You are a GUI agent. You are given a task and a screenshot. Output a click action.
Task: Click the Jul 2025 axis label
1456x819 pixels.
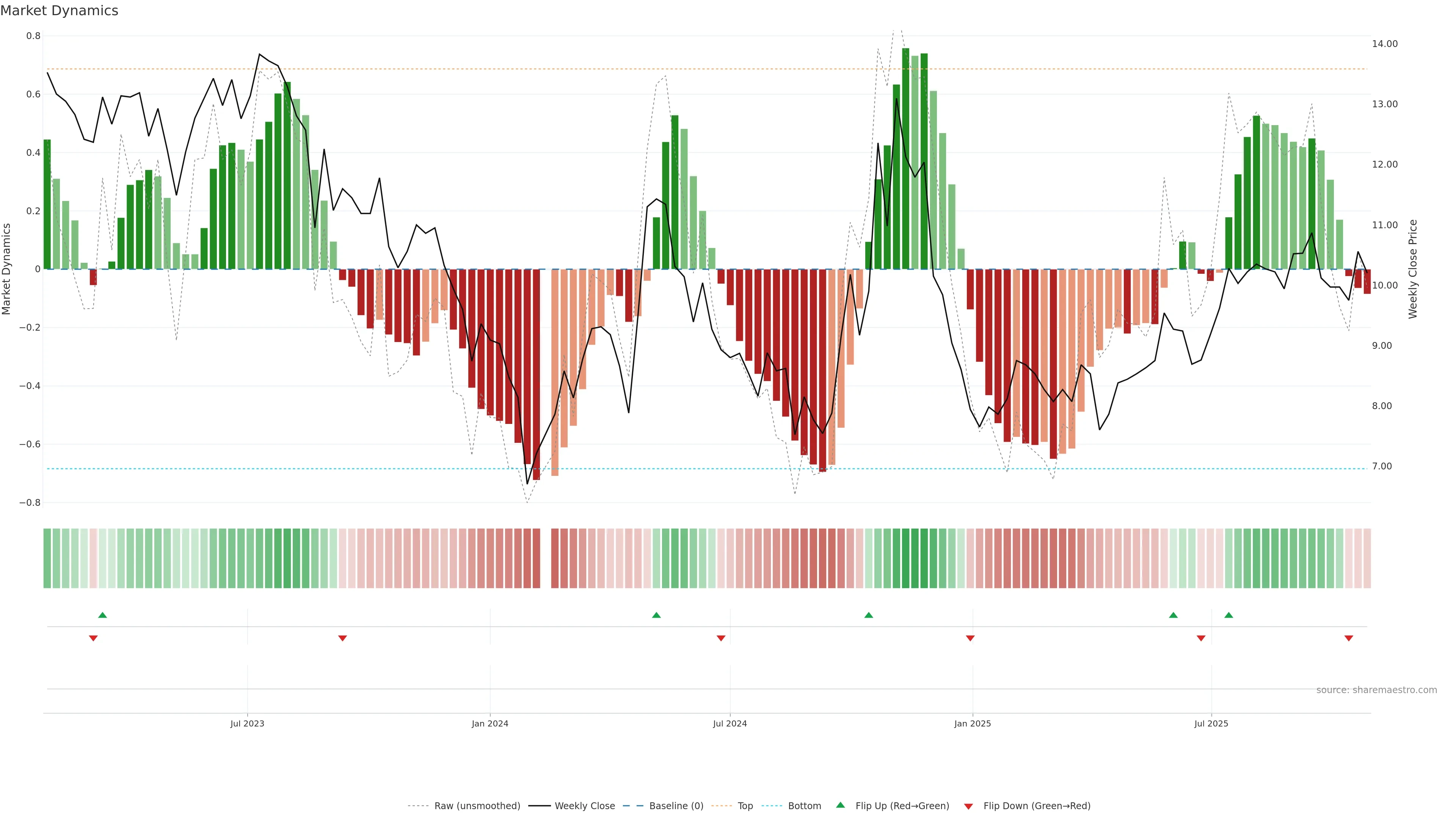tap(1211, 723)
